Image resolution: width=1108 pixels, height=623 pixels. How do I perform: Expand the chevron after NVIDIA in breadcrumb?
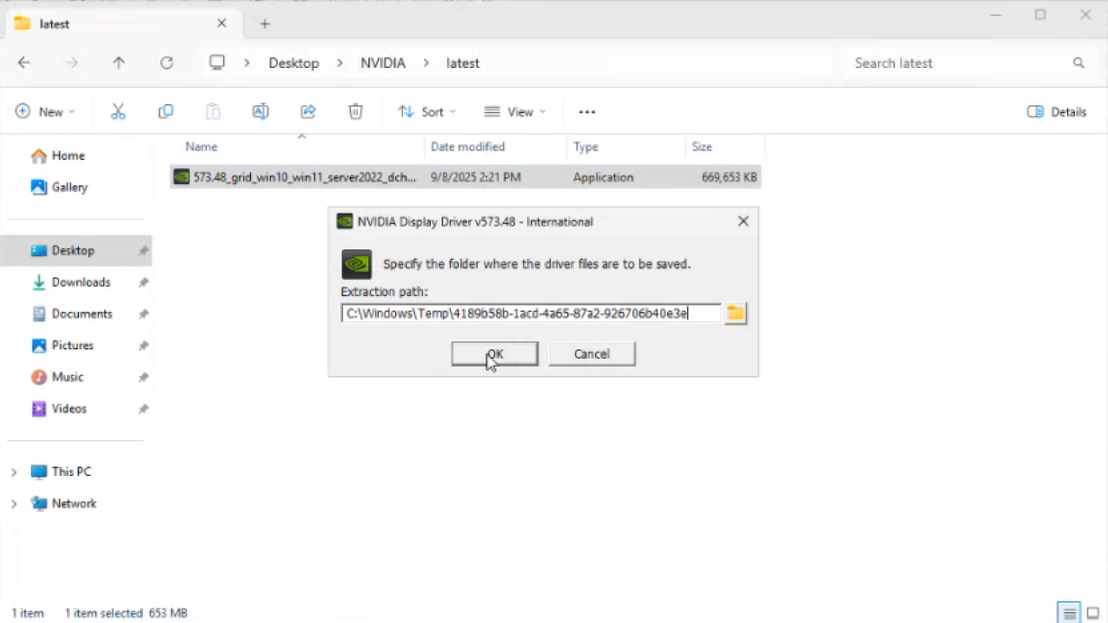pyautogui.click(x=426, y=63)
